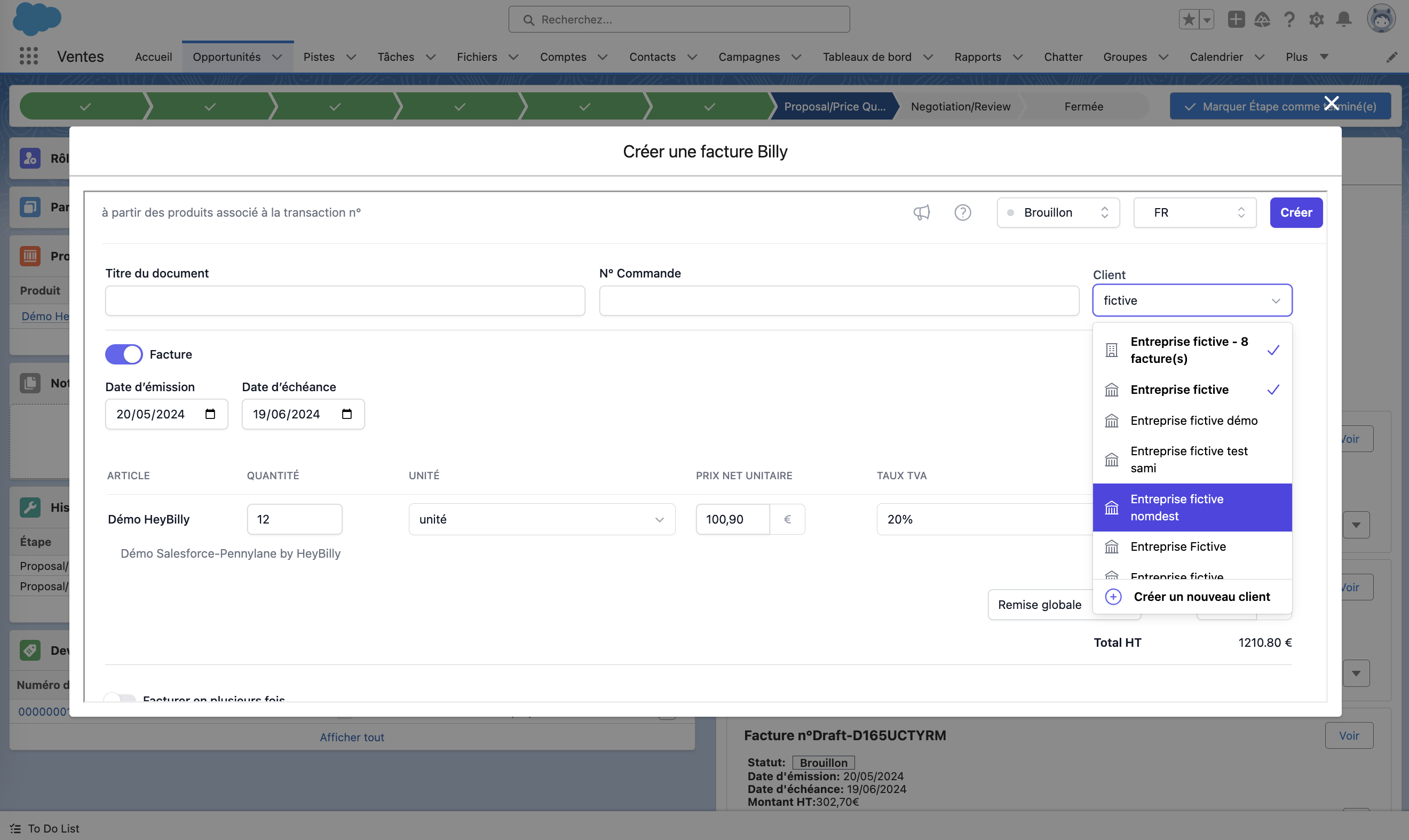Close the Créer une facture modal

[x=1332, y=103]
